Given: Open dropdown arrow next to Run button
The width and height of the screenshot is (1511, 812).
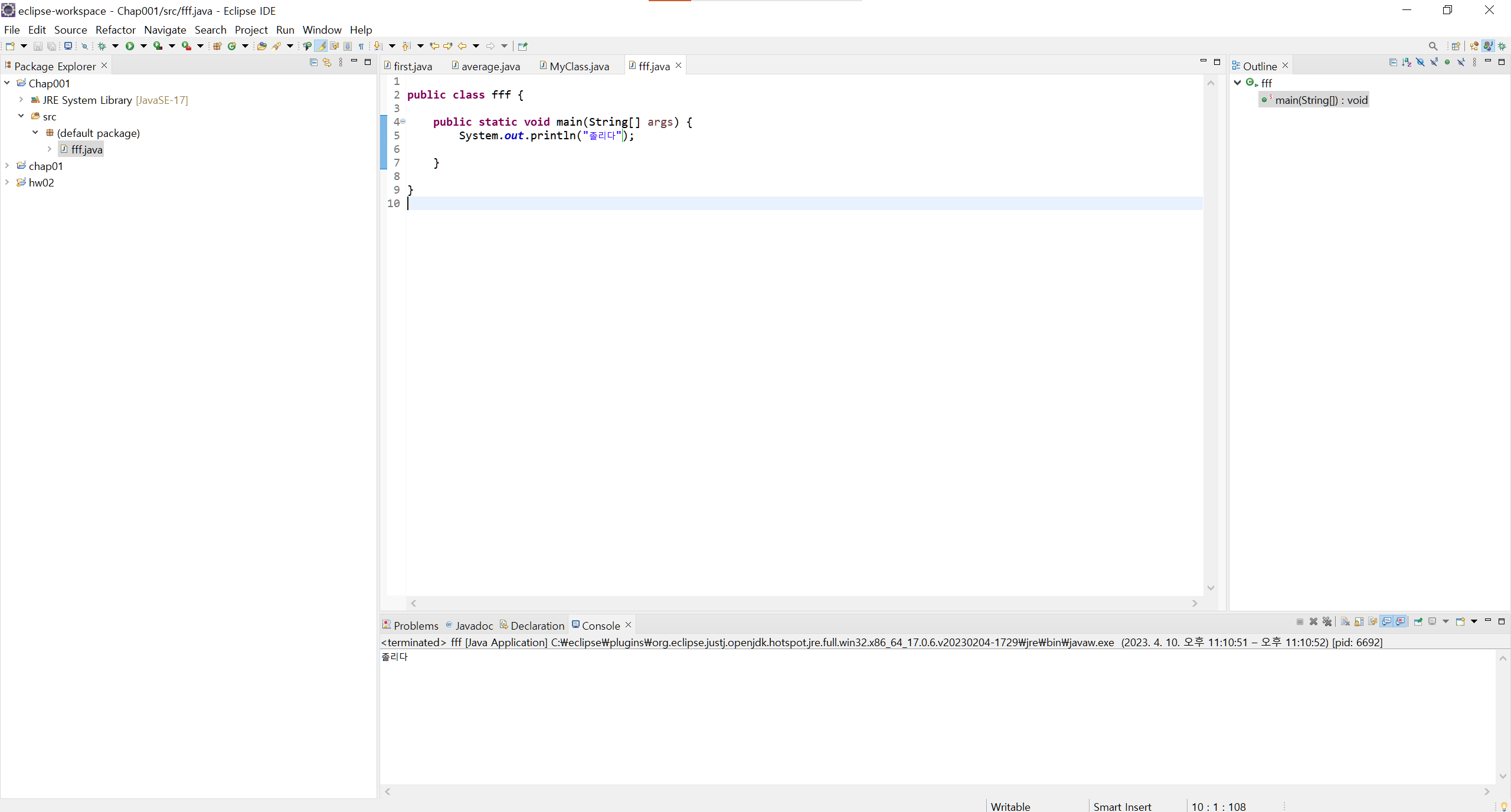Looking at the screenshot, I should coord(143,46).
